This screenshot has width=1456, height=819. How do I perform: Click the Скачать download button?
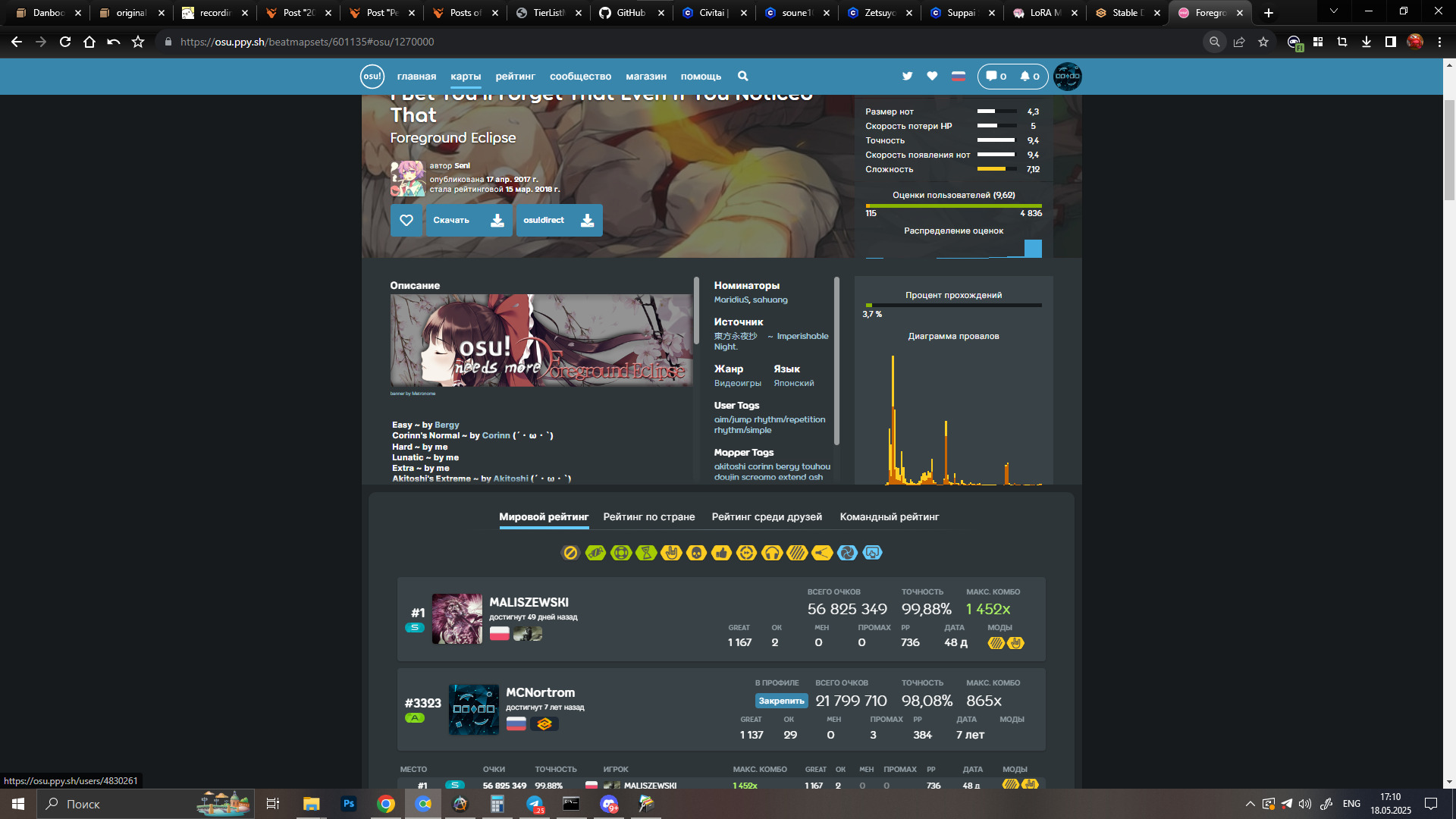(468, 220)
